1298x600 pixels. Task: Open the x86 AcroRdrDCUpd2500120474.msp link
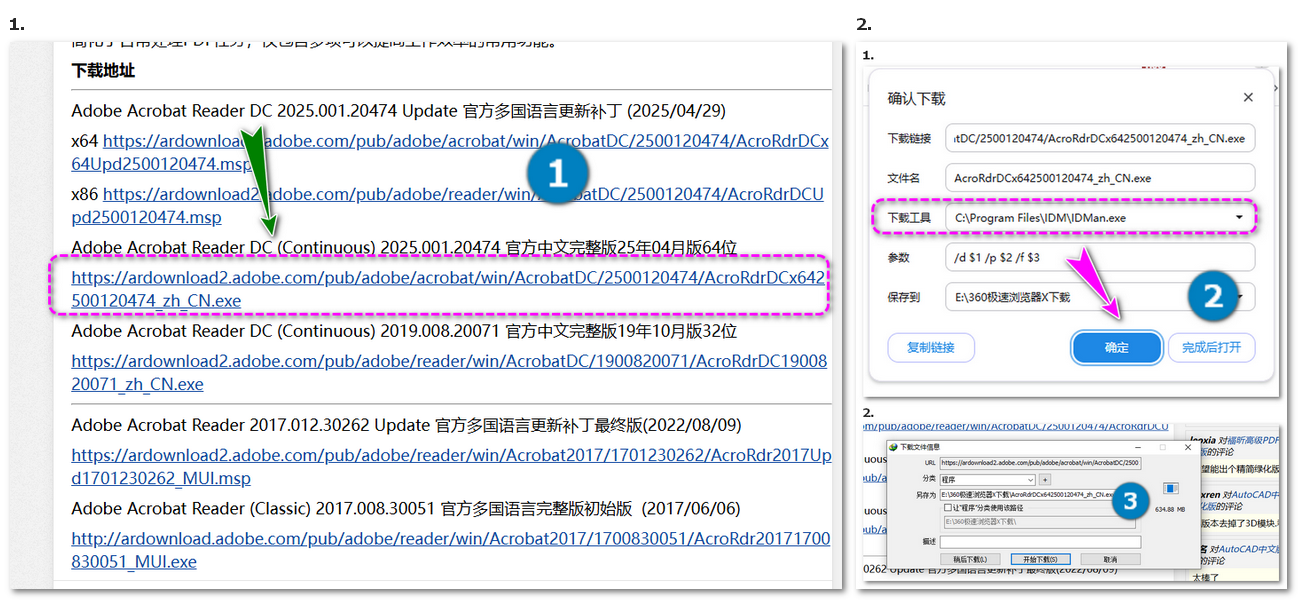click(x=448, y=205)
